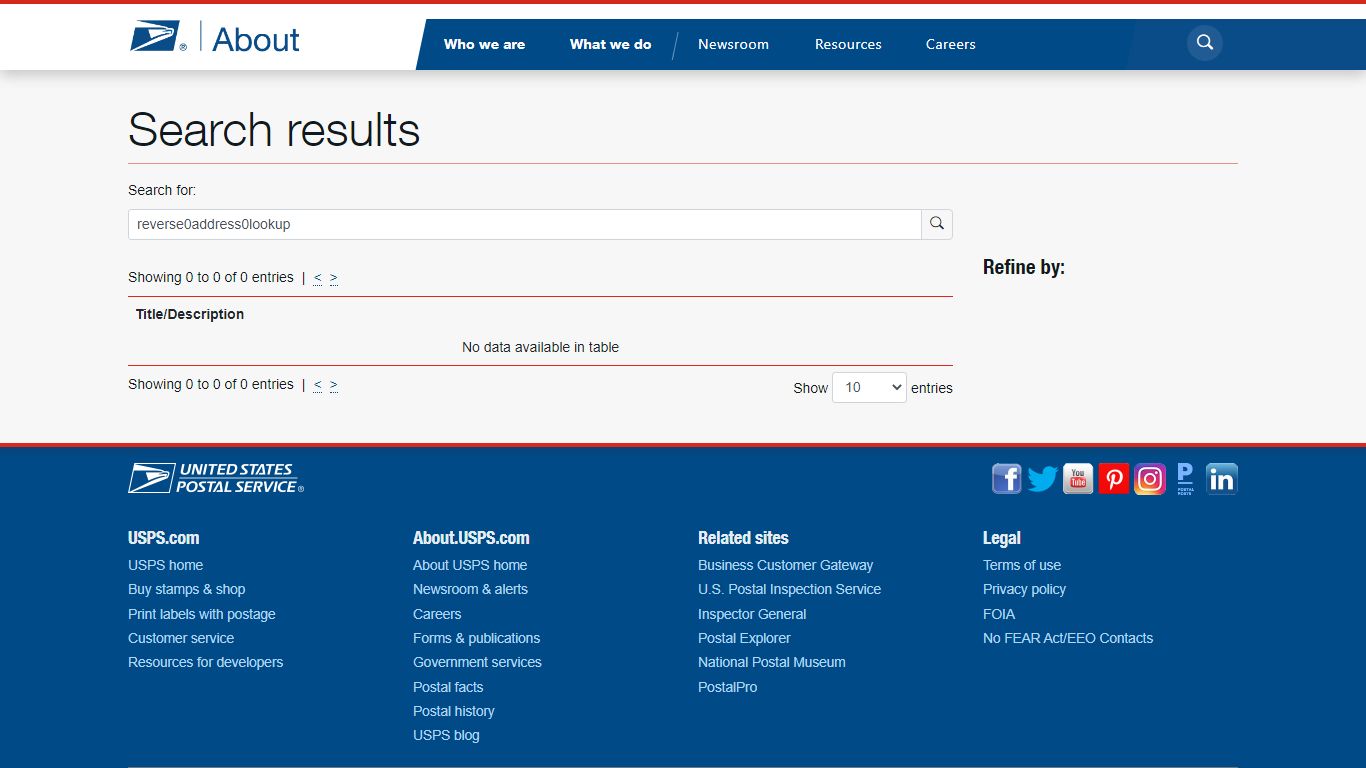
Task: Go to the Newsroom section
Action: coord(733,44)
